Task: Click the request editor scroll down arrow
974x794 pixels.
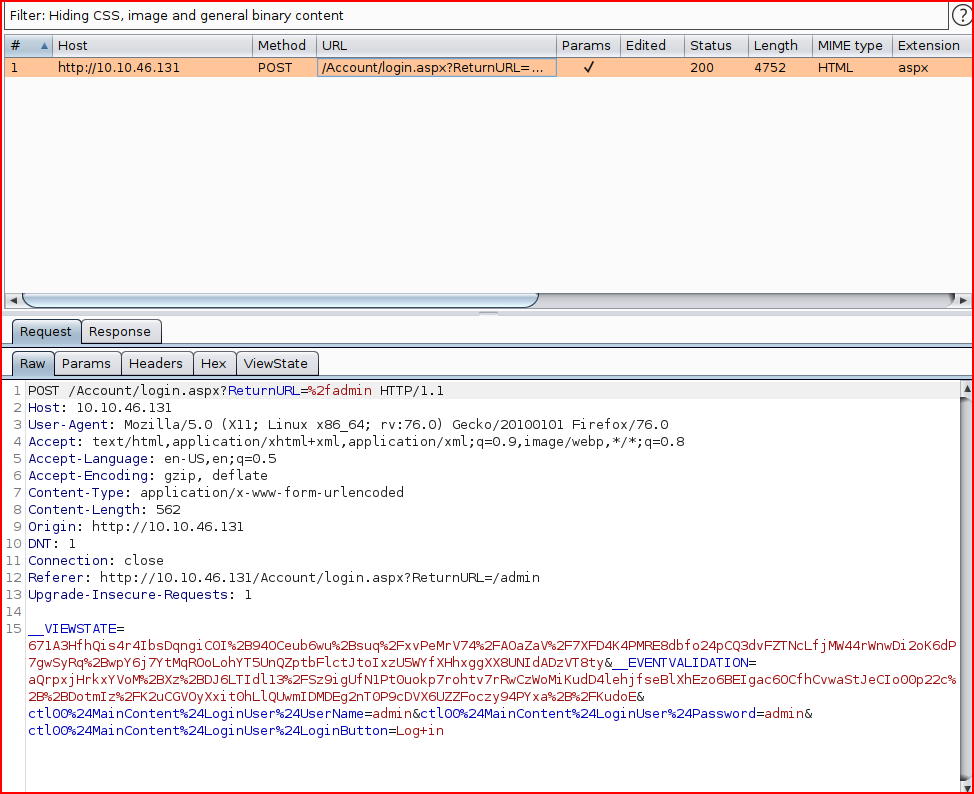Action: [966, 787]
